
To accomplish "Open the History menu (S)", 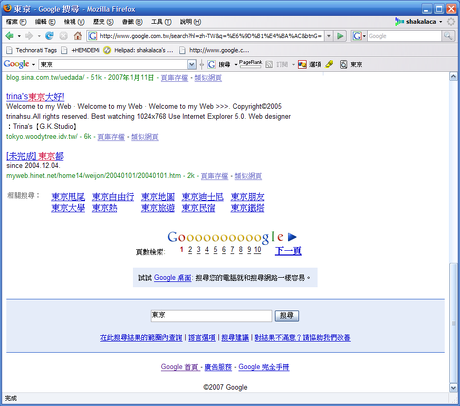I will coord(103,22).
